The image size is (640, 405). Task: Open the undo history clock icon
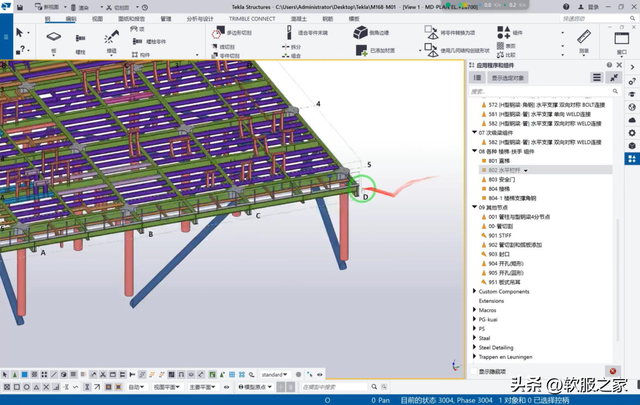click(x=145, y=7)
